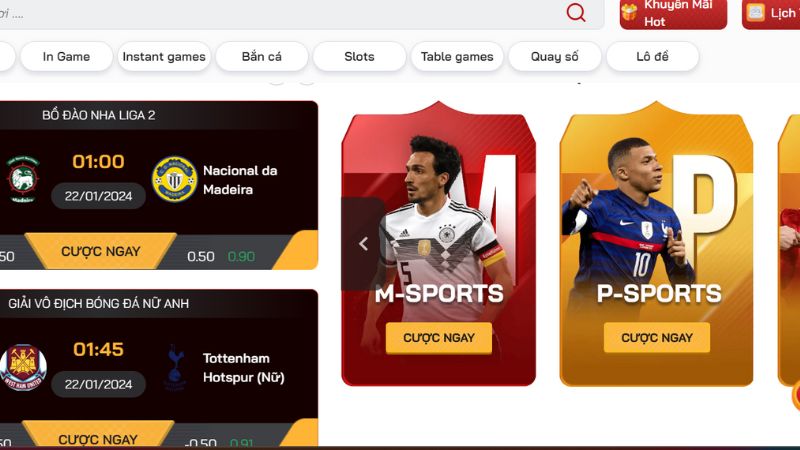Click the West Ham United crest
Viewport: 800px width, 450px height.
23,367
